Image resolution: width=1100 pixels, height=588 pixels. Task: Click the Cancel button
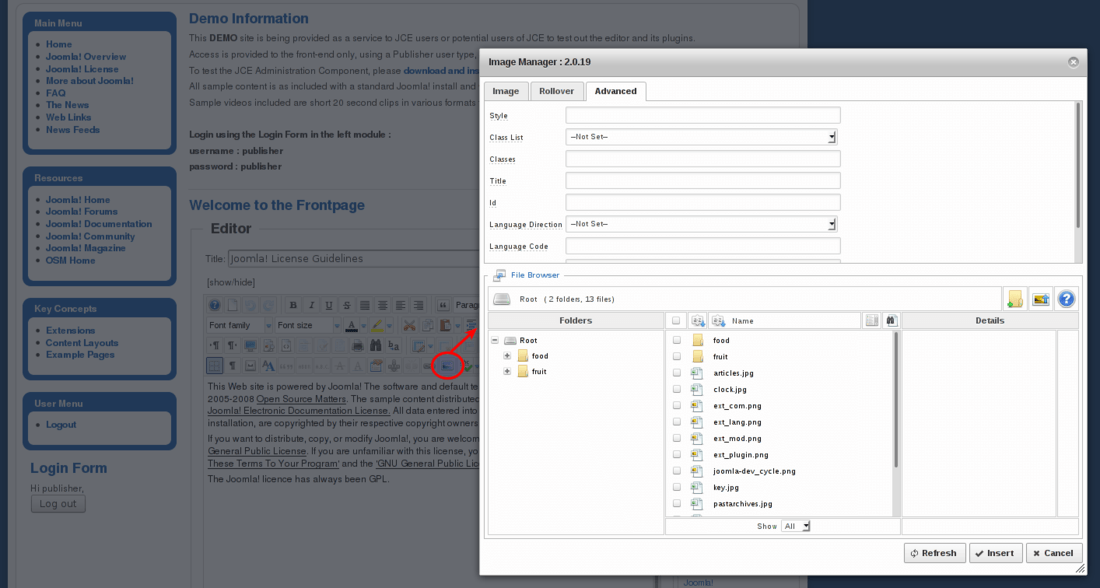coord(1053,553)
